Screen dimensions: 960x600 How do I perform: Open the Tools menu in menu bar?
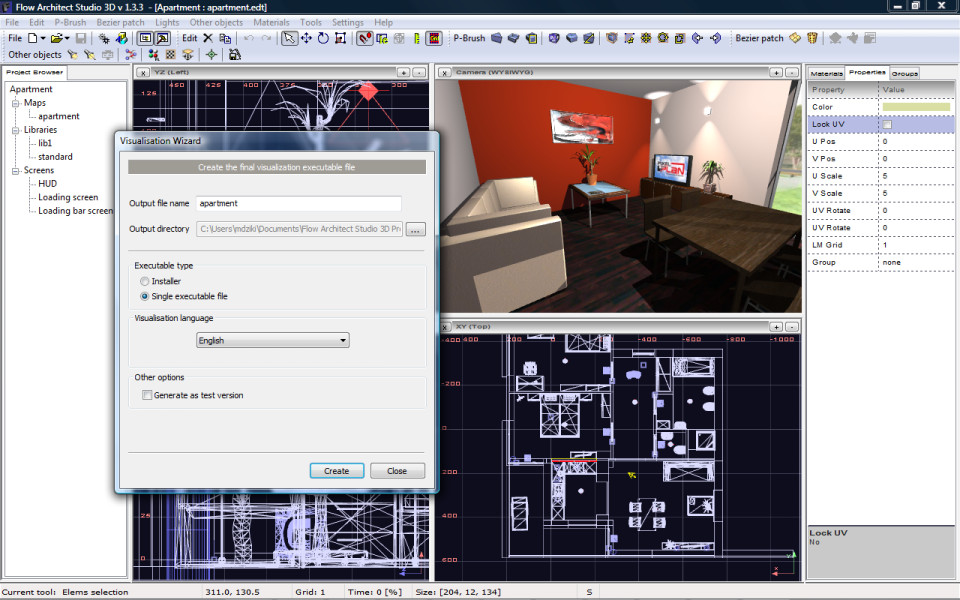pyautogui.click(x=310, y=23)
